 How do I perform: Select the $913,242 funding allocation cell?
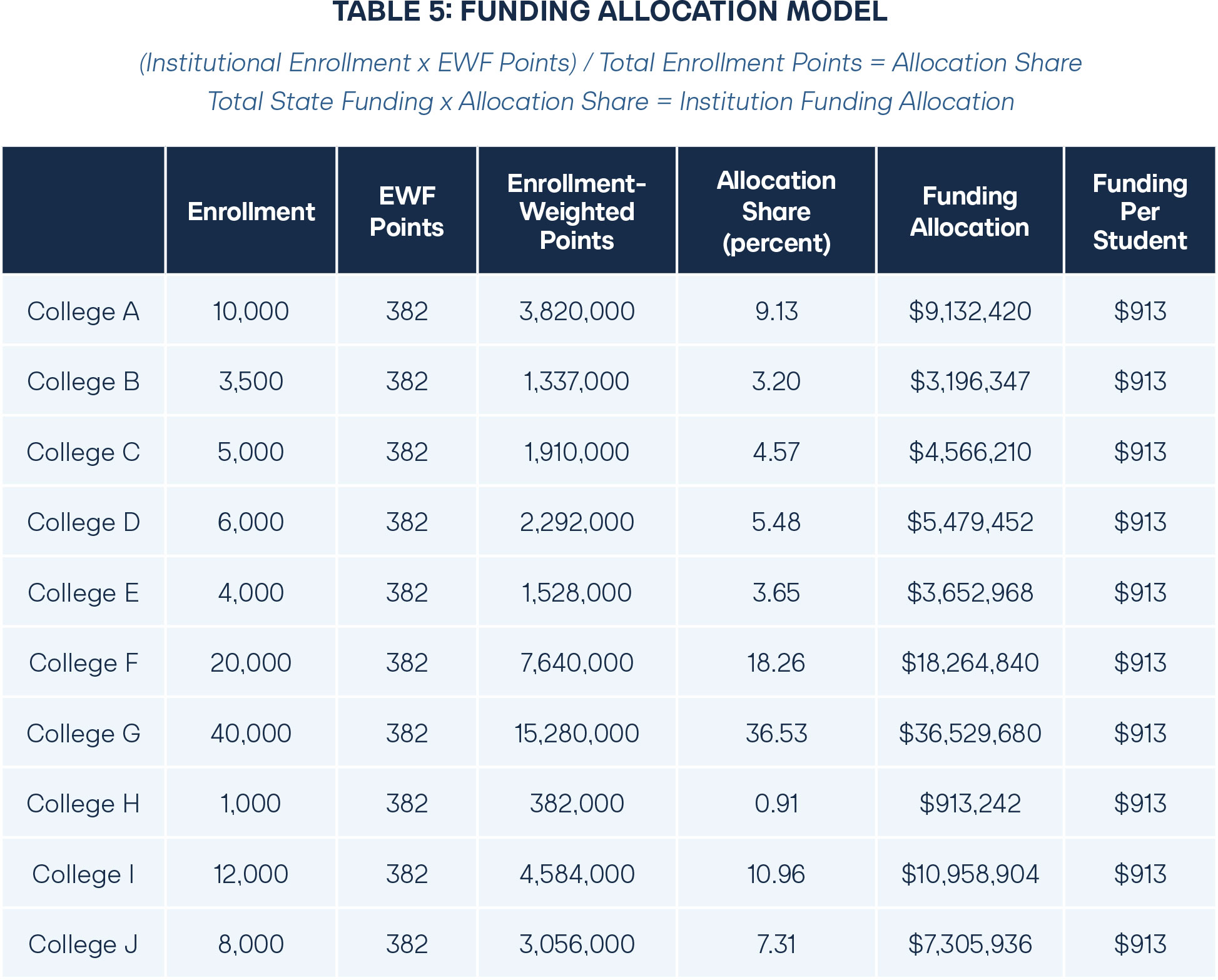(969, 804)
